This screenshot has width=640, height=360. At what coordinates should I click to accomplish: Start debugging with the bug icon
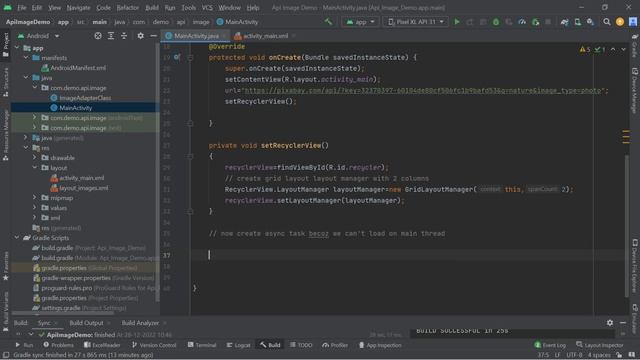pyautogui.click(x=496, y=22)
